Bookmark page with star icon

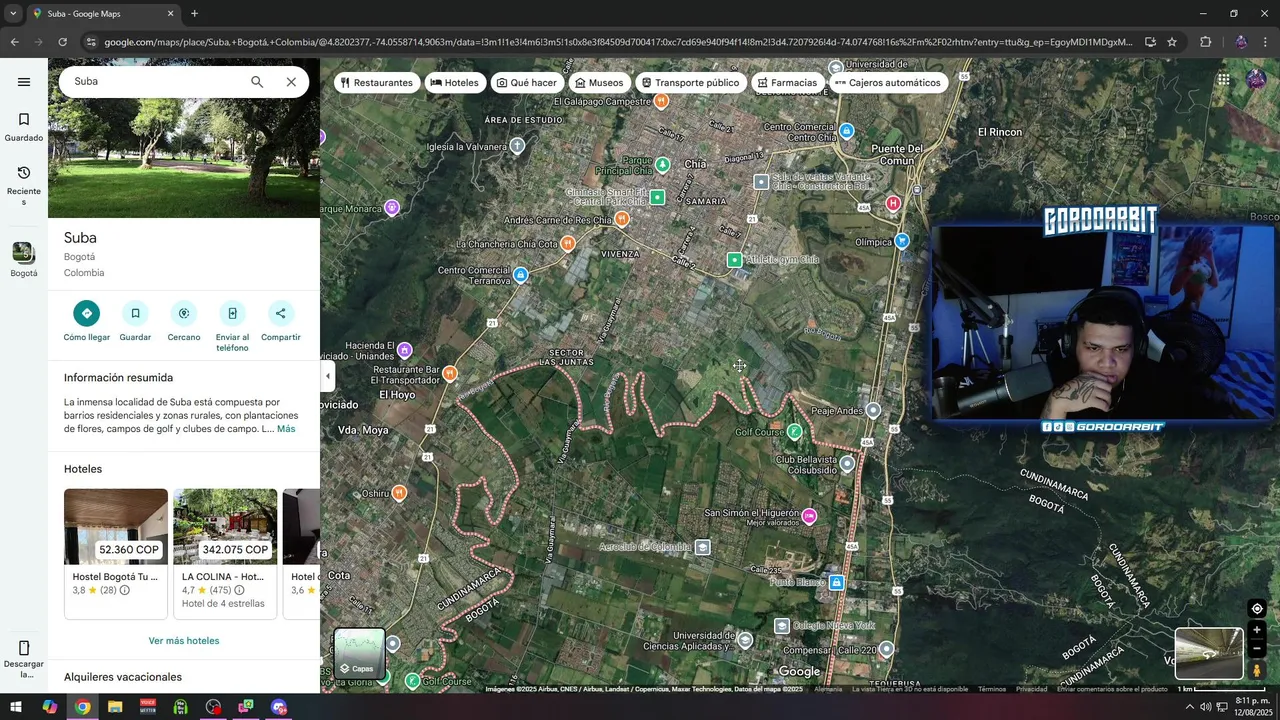click(x=1172, y=42)
